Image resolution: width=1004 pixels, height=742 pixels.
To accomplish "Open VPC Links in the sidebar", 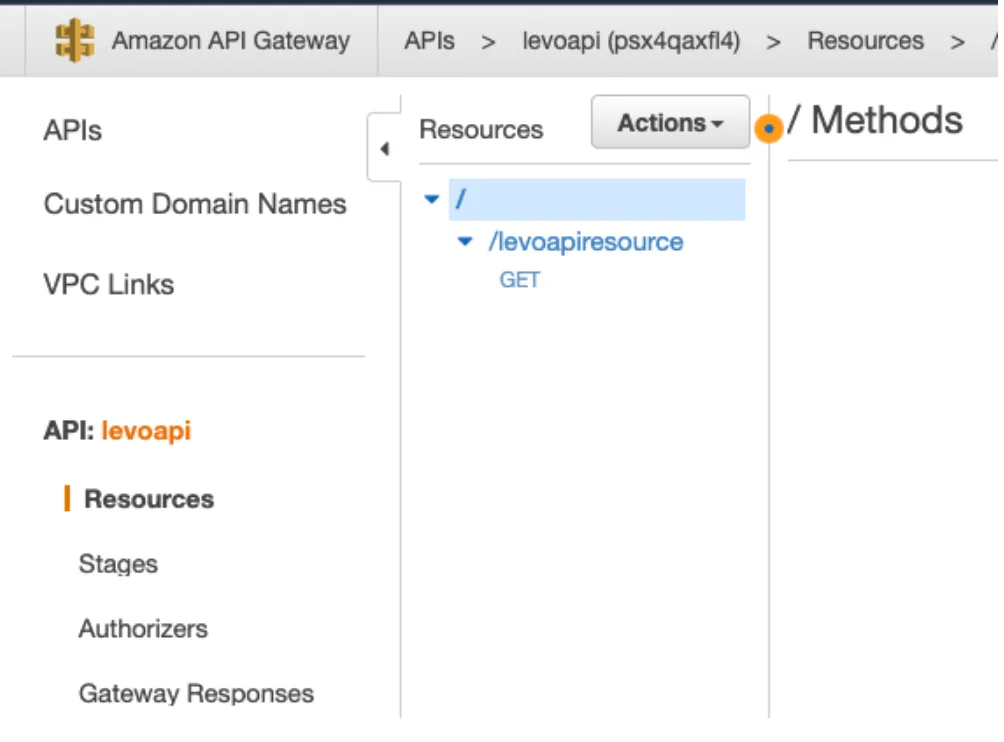I will pos(108,284).
